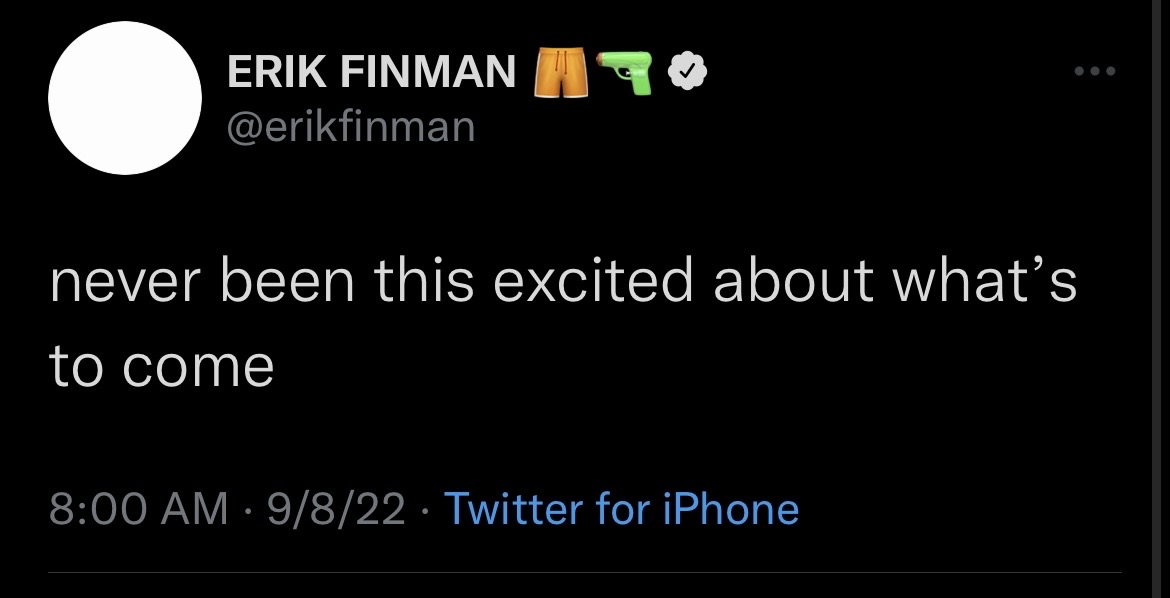Open the white circular profile avatar
This screenshot has height=598, width=1170.
(124, 98)
